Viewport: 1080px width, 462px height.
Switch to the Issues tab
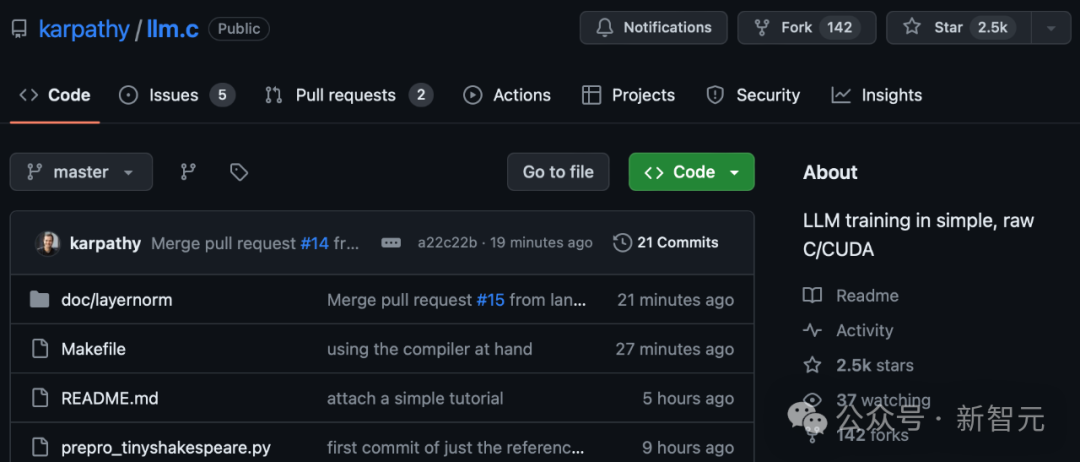(x=175, y=95)
